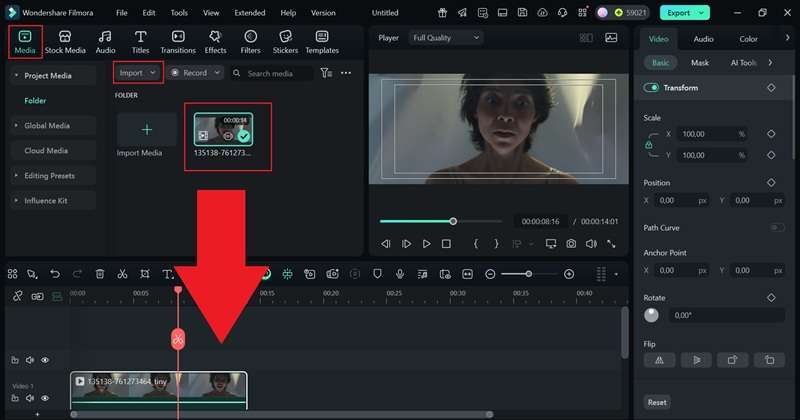800x420 pixels.
Task: Open the Filters panel
Action: click(x=250, y=42)
